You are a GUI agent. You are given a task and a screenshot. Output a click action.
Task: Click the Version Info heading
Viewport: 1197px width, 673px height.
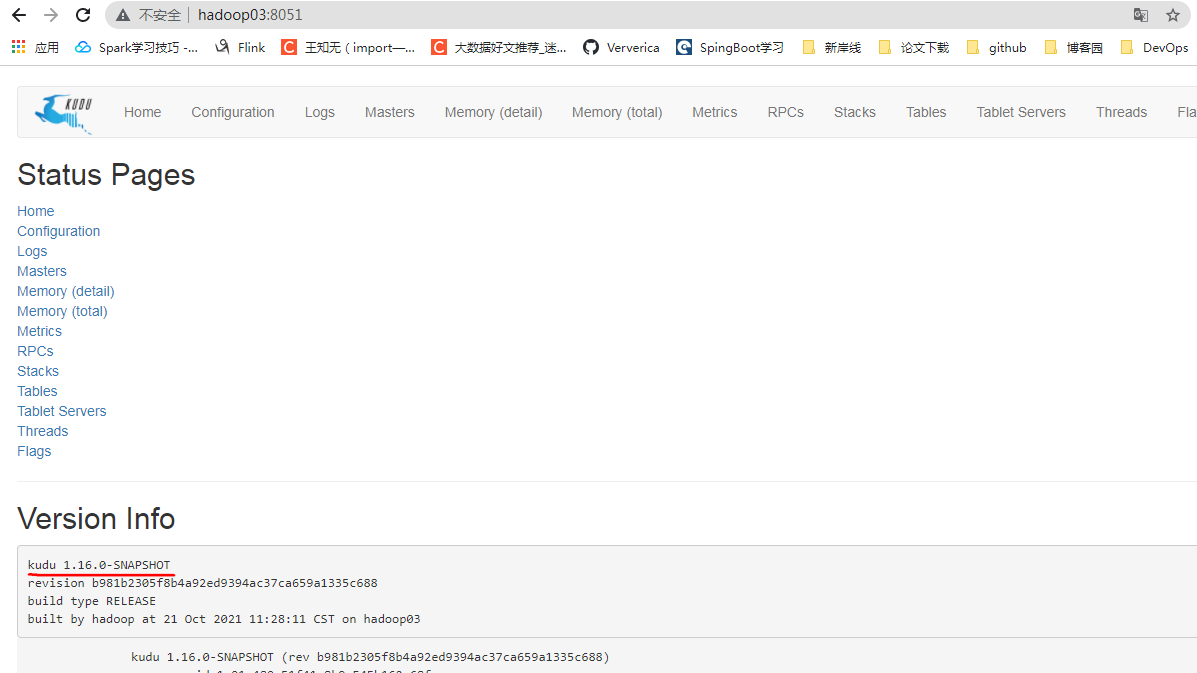[96, 519]
